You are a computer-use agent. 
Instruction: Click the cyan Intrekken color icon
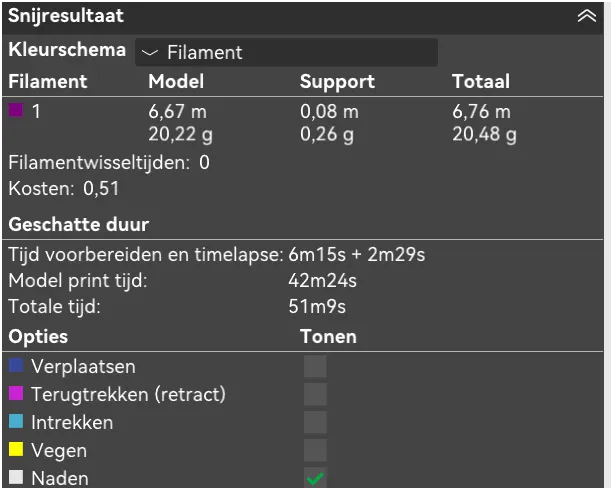[16, 422]
